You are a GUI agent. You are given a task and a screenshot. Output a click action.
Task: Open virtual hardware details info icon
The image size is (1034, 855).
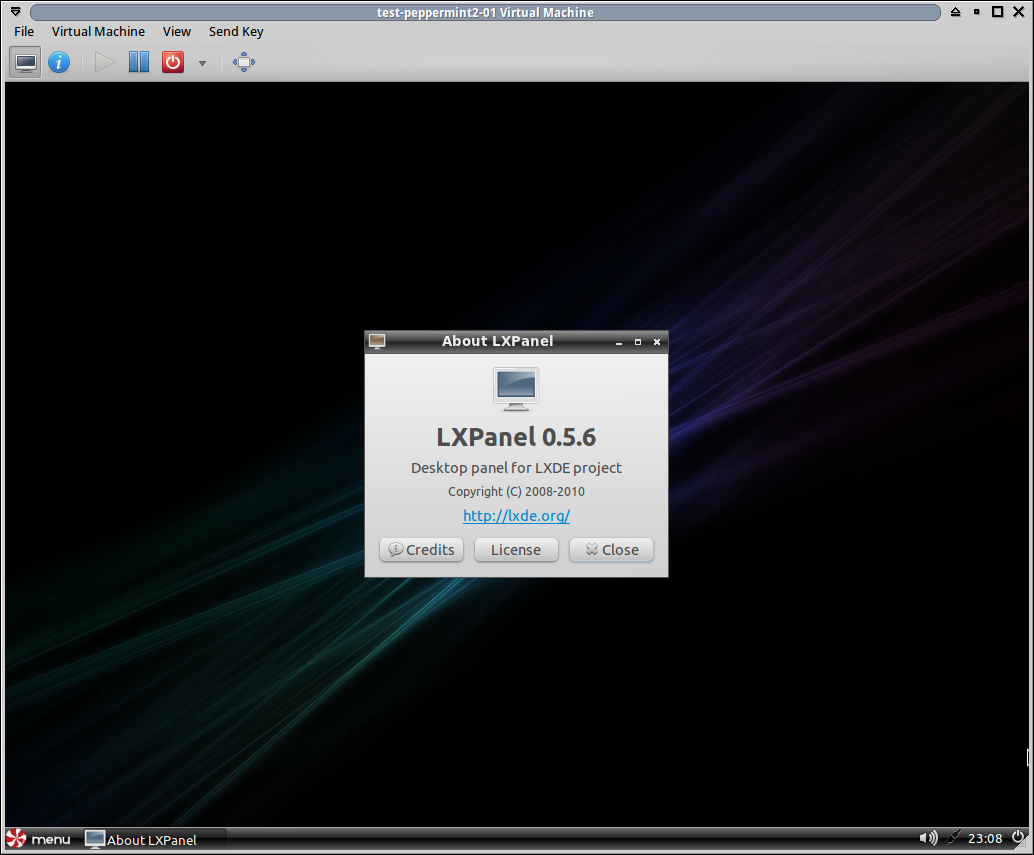59,63
